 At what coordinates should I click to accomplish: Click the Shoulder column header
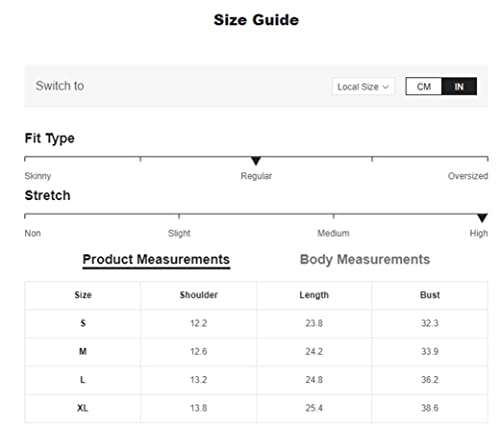click(x=199, y=295)
